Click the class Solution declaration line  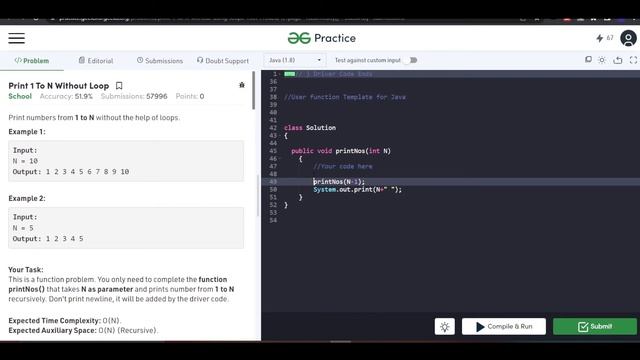(x=310, y=128)
